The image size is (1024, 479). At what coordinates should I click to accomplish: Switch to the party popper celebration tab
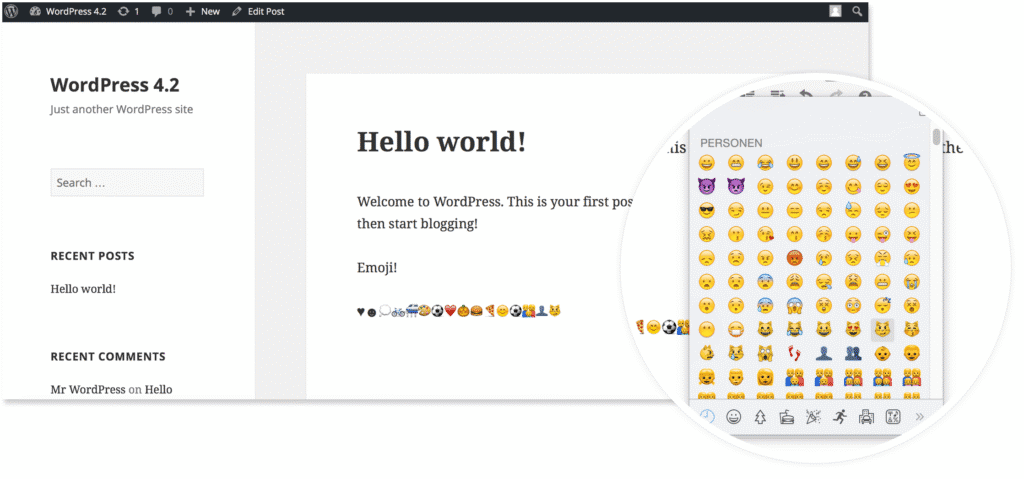[813, 416]
